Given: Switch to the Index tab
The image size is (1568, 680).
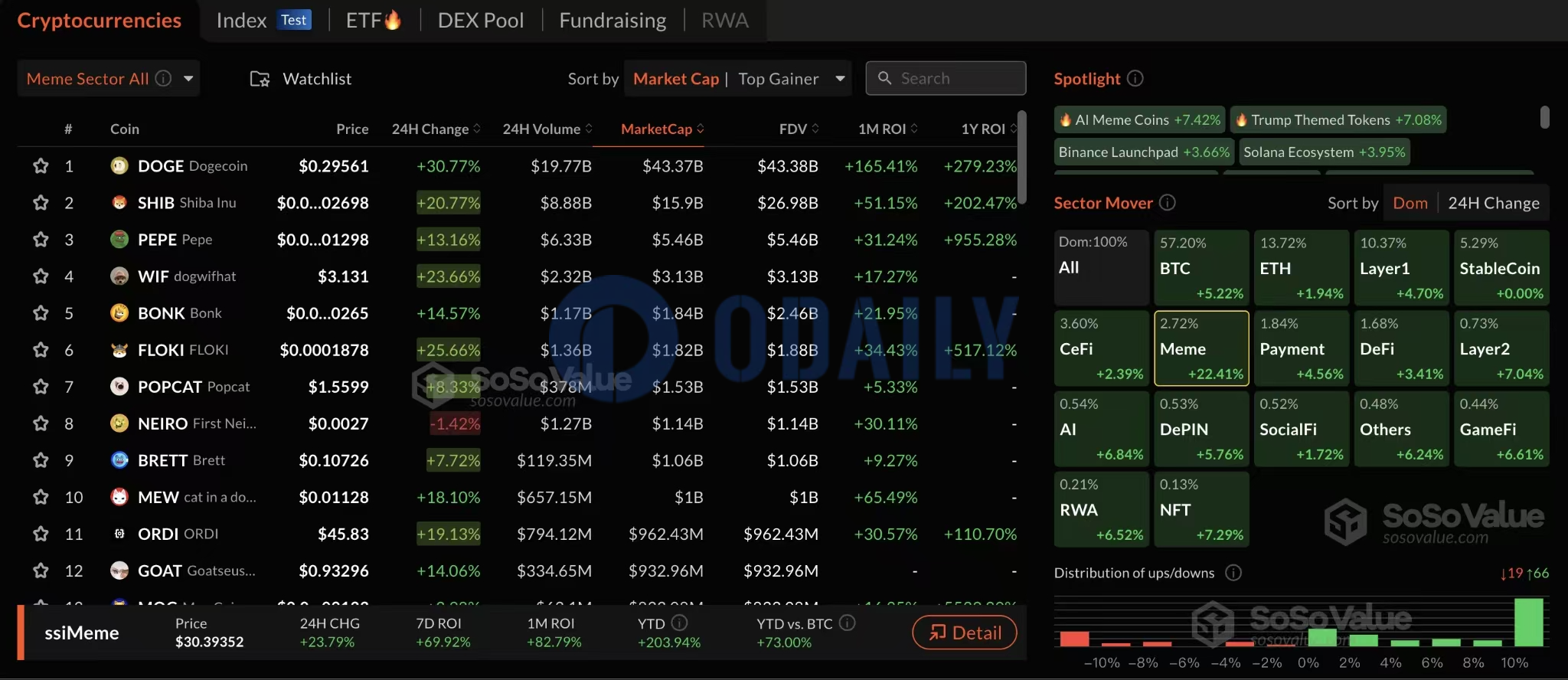Looking at the screenshot, I should tap(263, 20).
